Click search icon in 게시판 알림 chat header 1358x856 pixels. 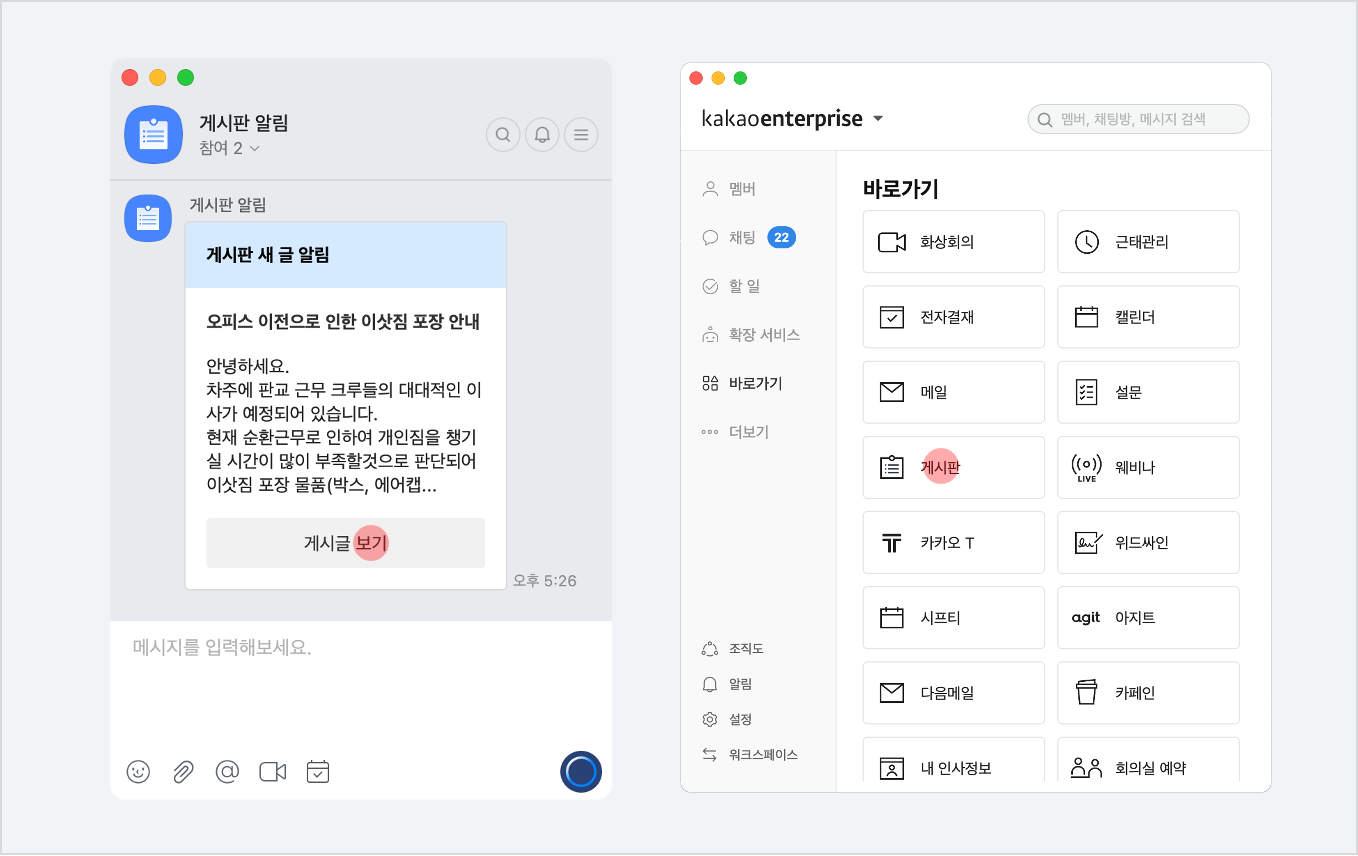(504, 134)
